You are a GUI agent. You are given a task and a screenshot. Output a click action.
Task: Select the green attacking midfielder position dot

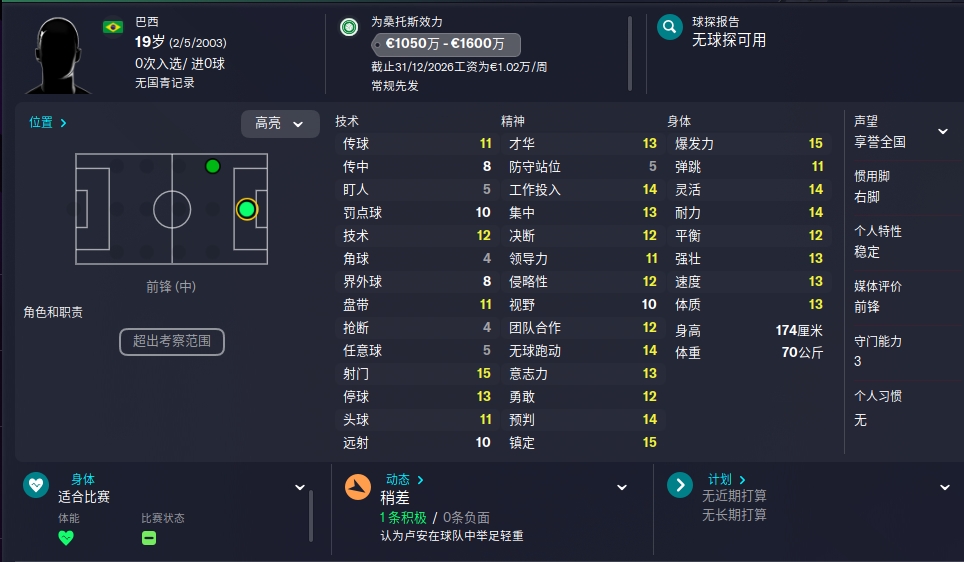click(213, 166)
